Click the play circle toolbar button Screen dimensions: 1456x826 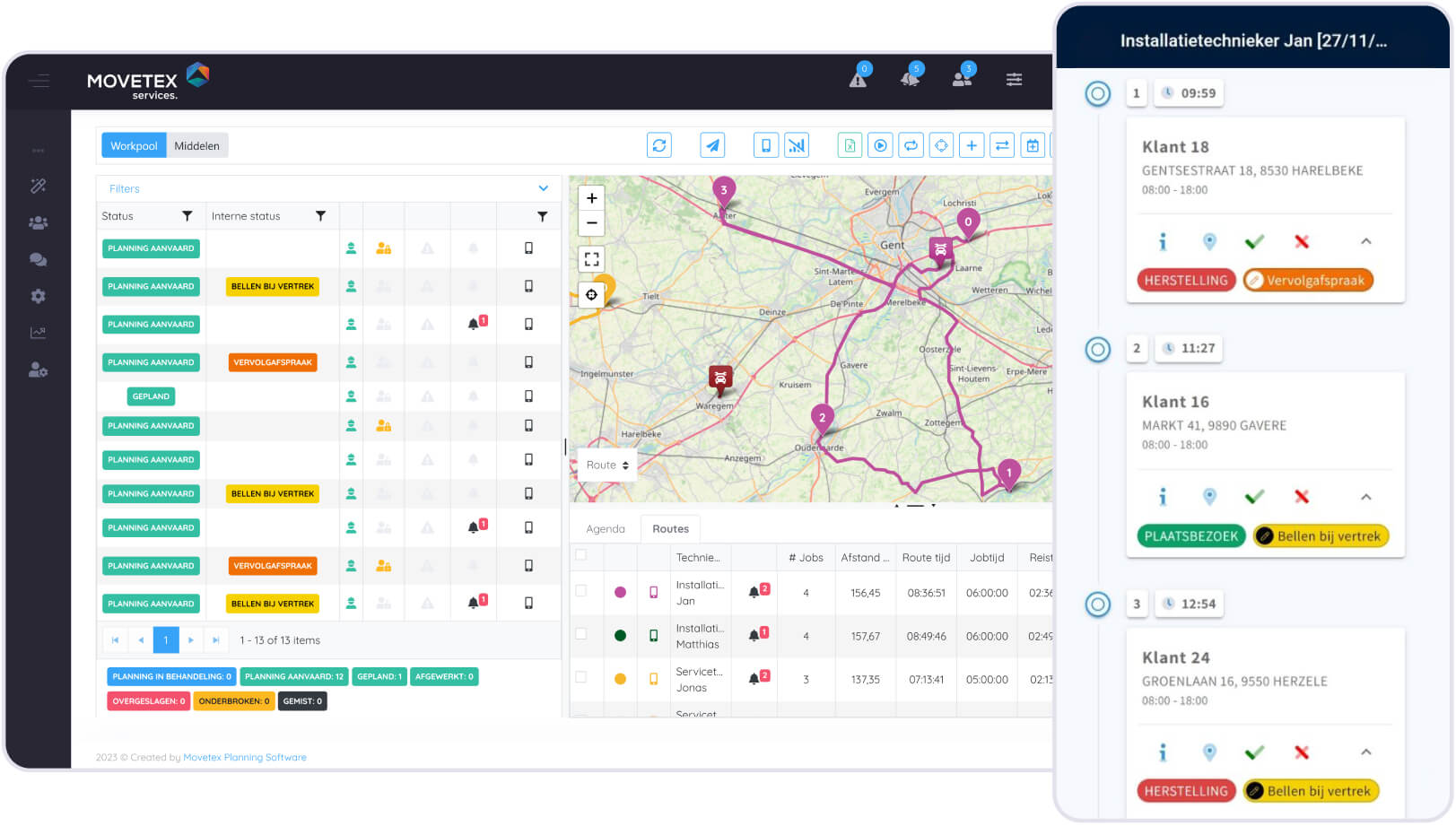pos(880,145)
